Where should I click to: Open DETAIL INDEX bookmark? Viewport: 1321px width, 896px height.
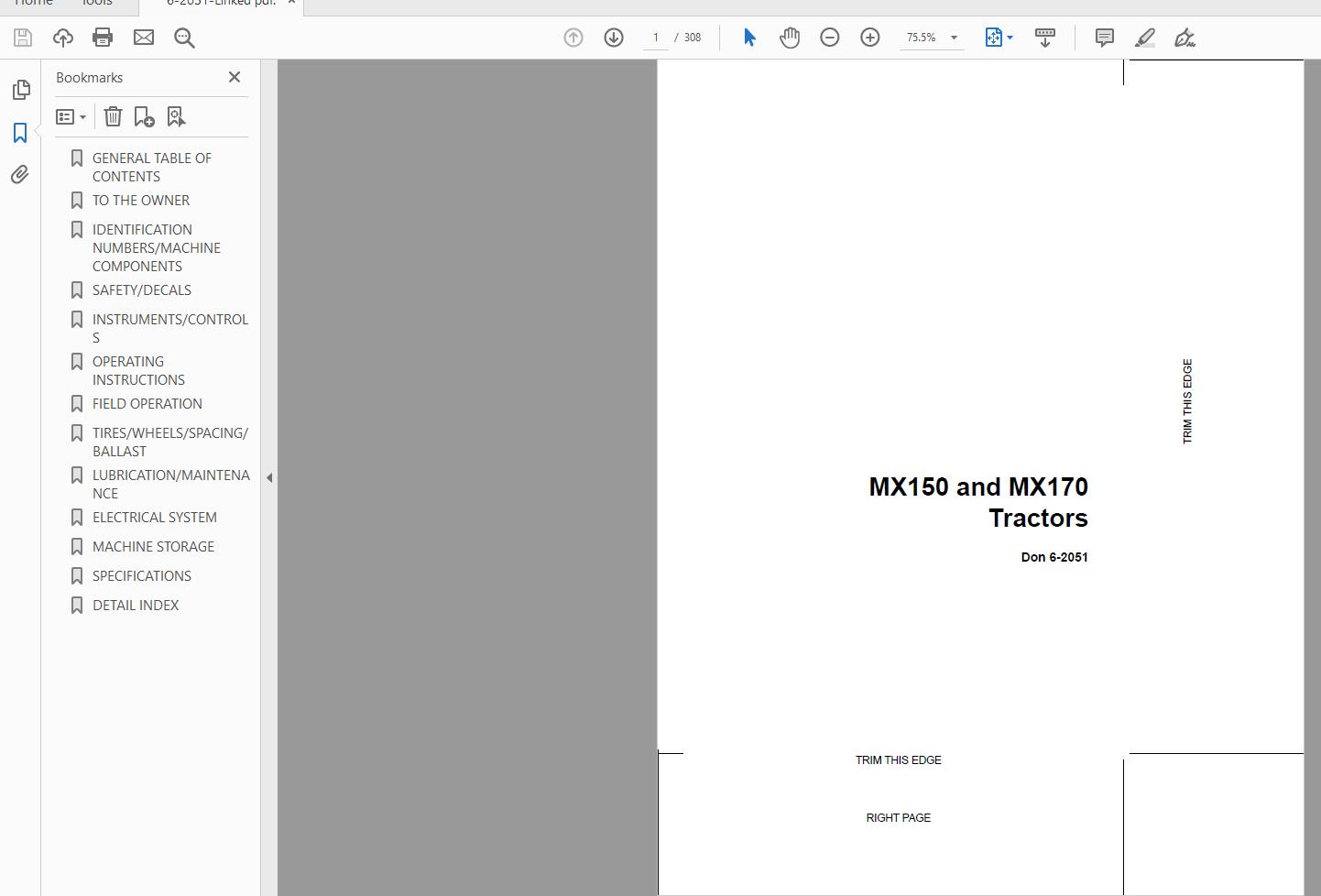point(135,605)
